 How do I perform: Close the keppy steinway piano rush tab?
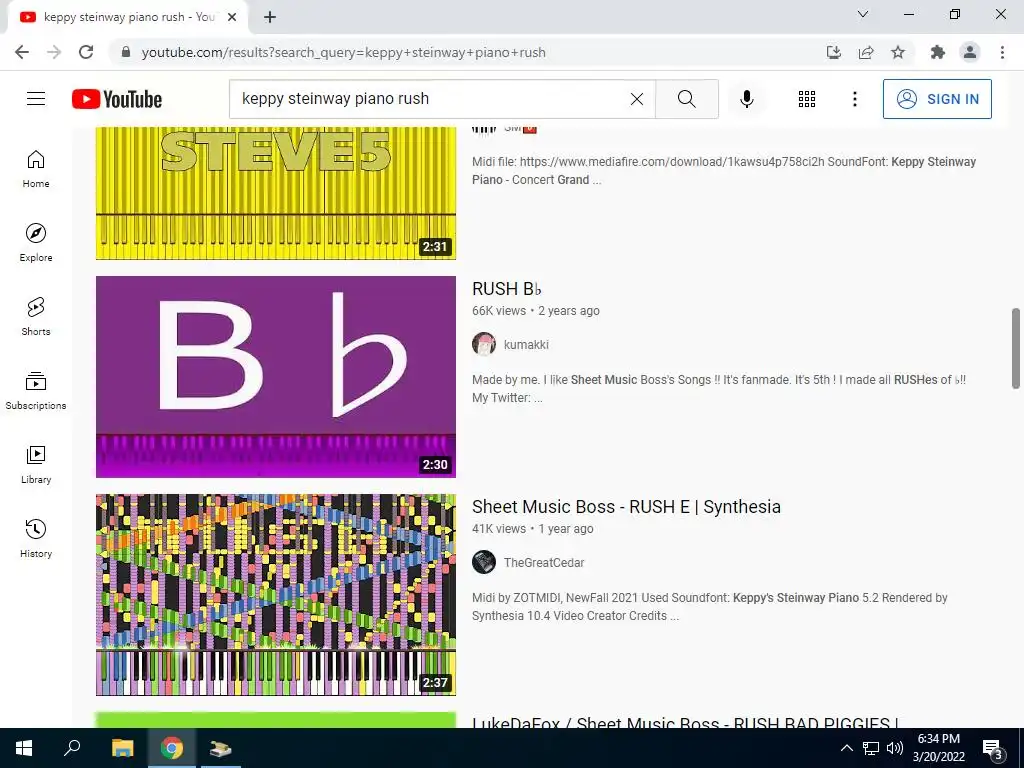pos(232,18)
